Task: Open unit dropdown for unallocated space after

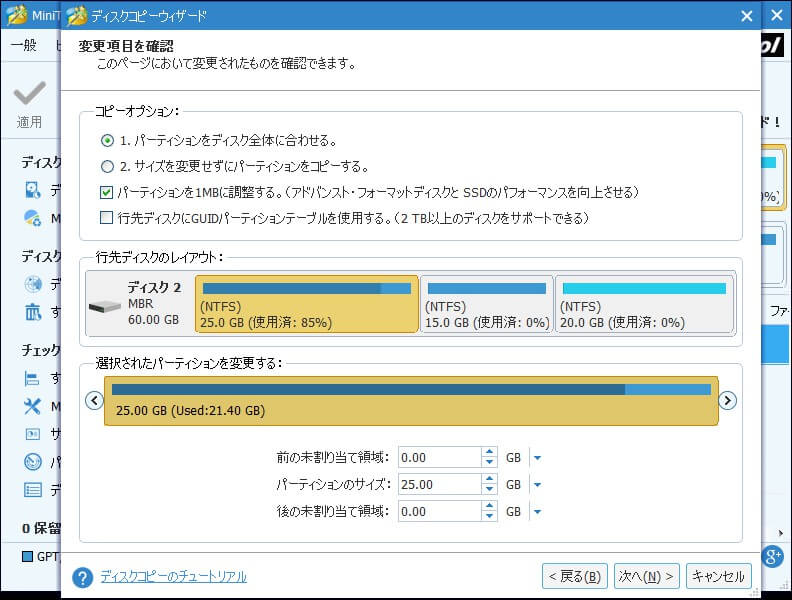Action: pyautogui.click(x=537, y=512)
